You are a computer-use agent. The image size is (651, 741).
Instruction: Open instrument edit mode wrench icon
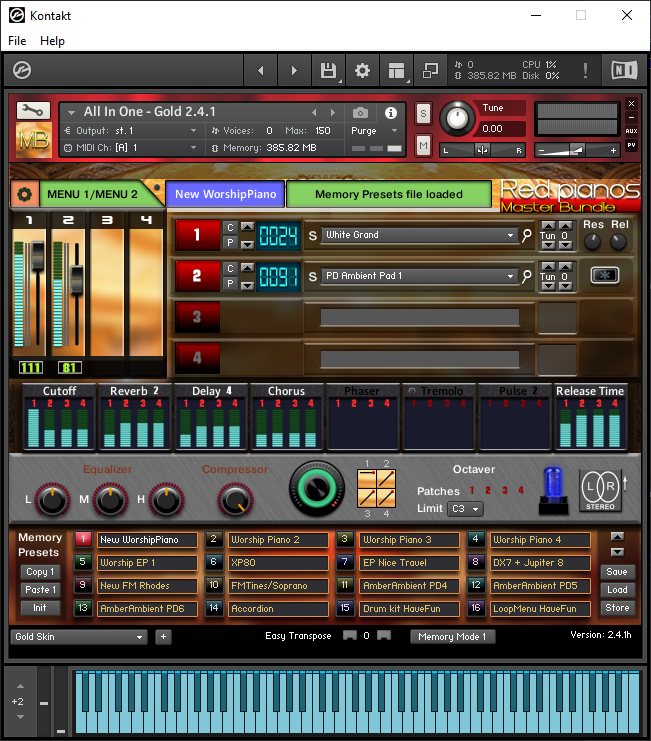pyautogui.click(x=33, y=111)
